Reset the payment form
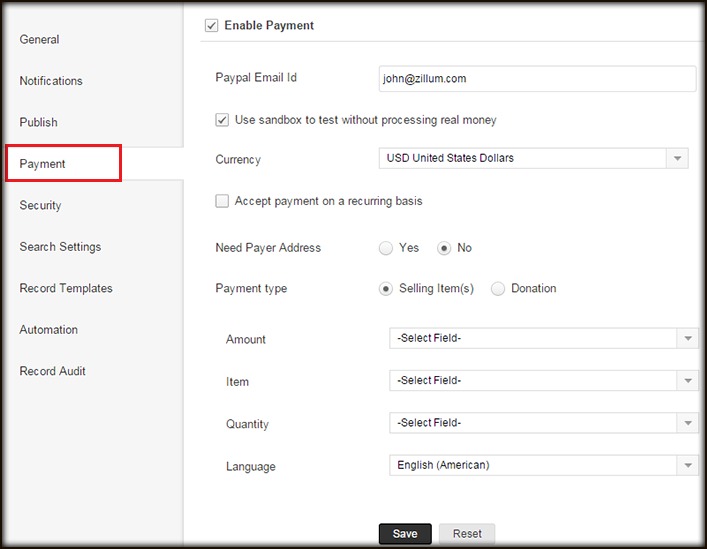 click(x=467, y=534)
